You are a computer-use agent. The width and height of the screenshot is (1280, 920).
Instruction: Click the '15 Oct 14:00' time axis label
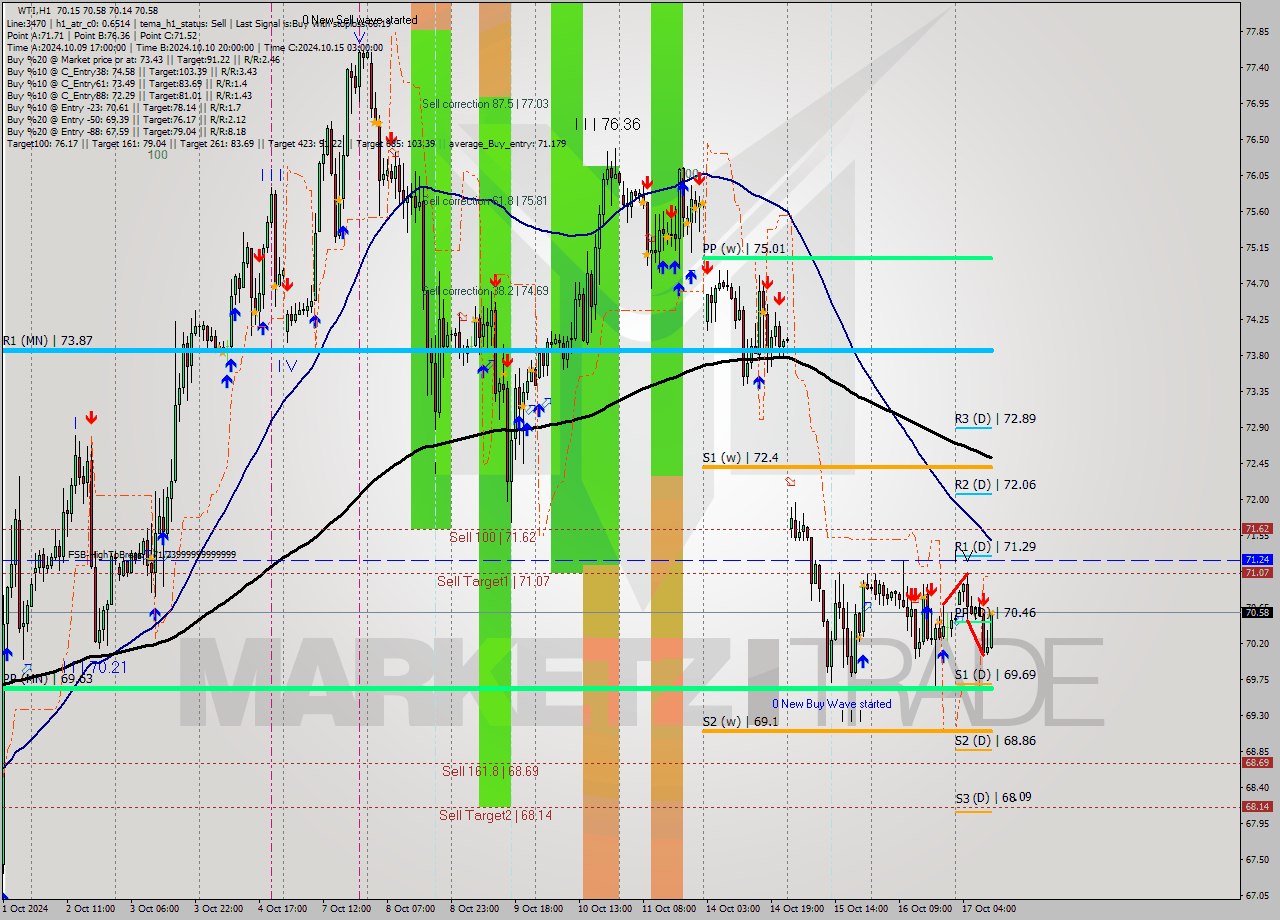861,909
